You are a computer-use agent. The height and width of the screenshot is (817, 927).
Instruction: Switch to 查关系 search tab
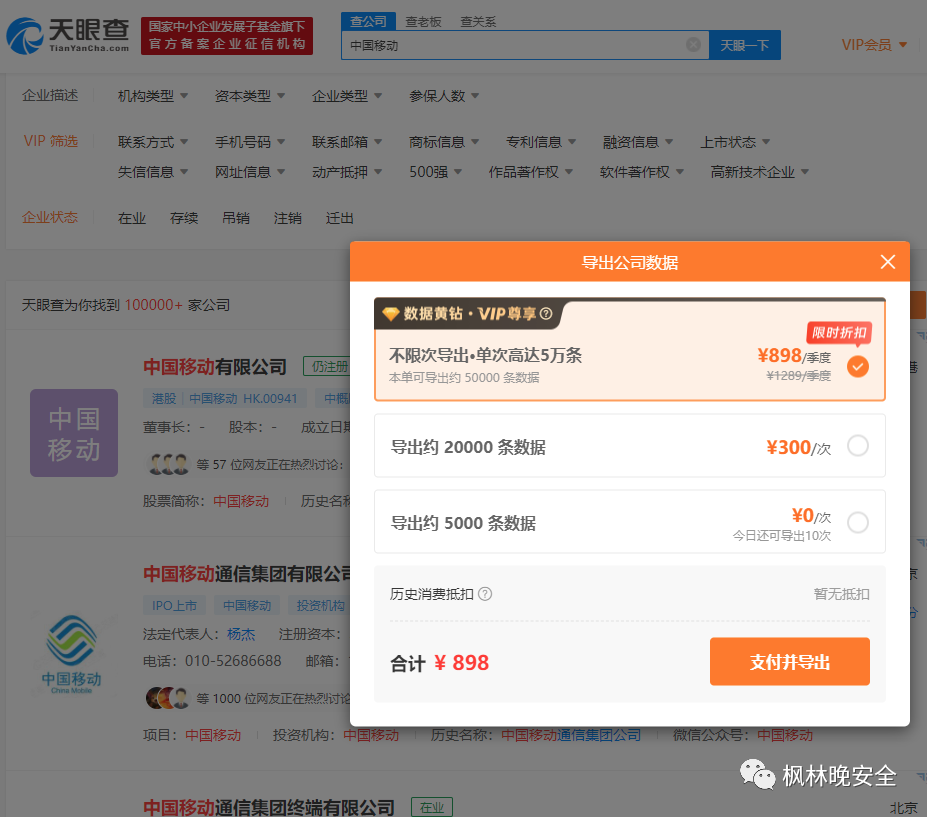pyautogui.click(x=478, y=22)
